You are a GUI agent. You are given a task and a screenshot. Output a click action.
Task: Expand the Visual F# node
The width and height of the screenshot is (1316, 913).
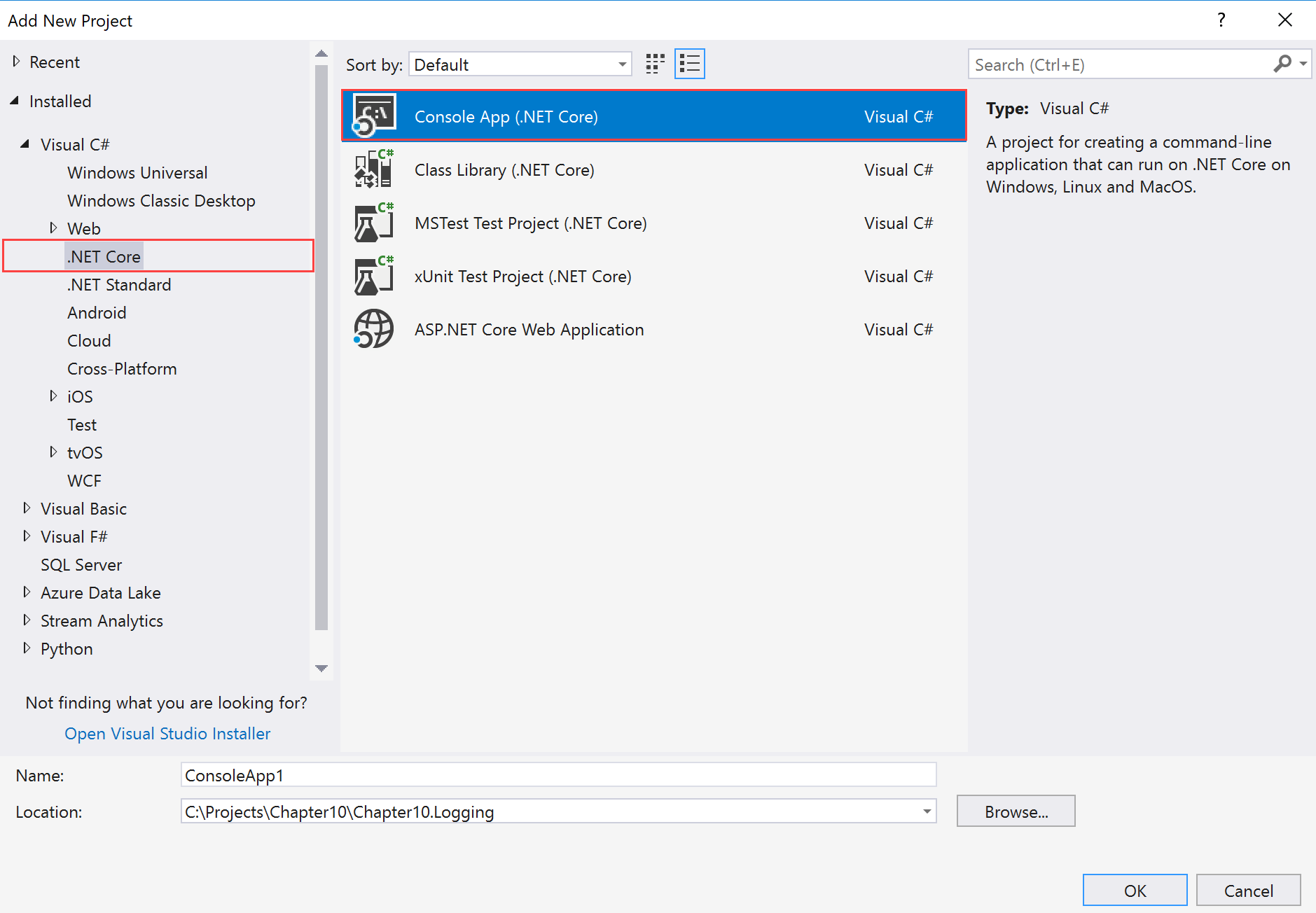pos(27,536)
